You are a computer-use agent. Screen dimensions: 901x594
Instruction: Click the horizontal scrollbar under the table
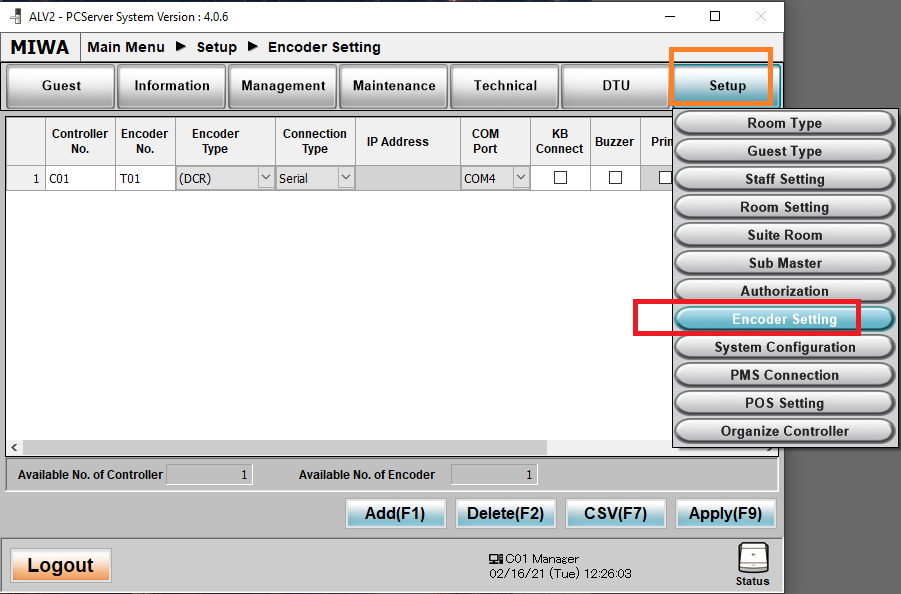[x=285, y=448]
